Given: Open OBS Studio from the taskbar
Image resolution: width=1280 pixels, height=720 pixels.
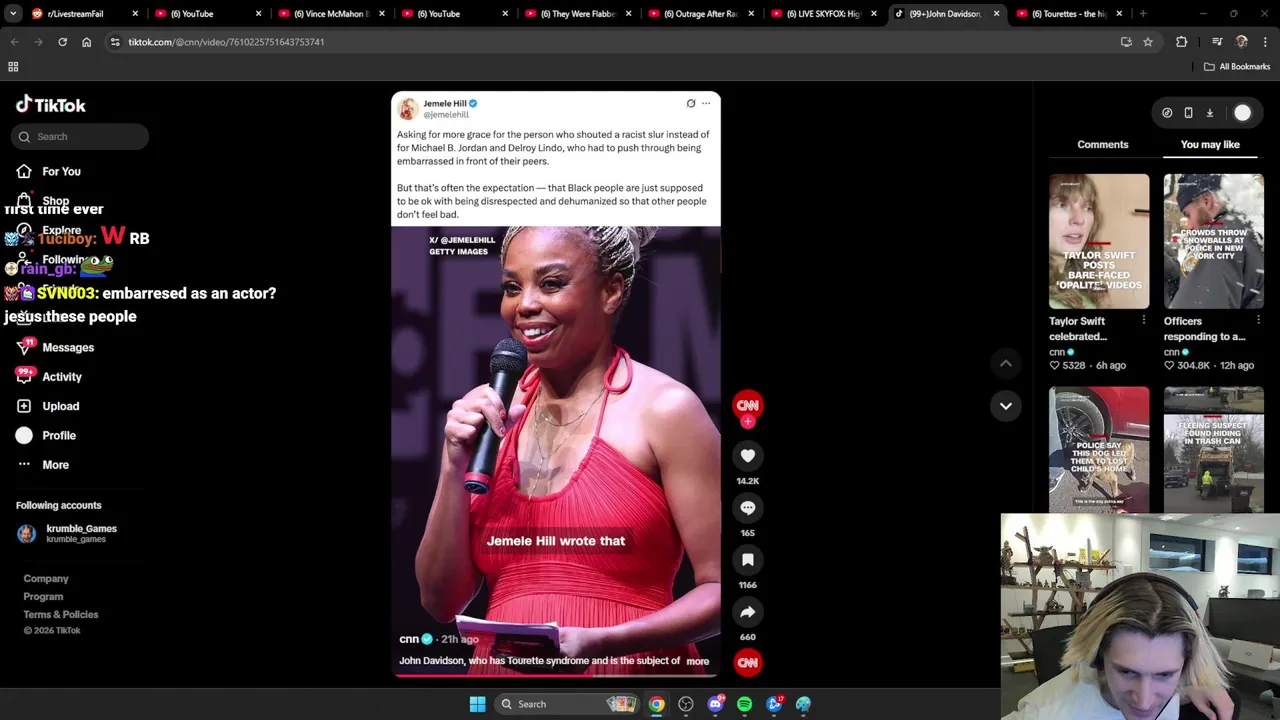Looking at the screenshot, I should [x=686, y=704].
